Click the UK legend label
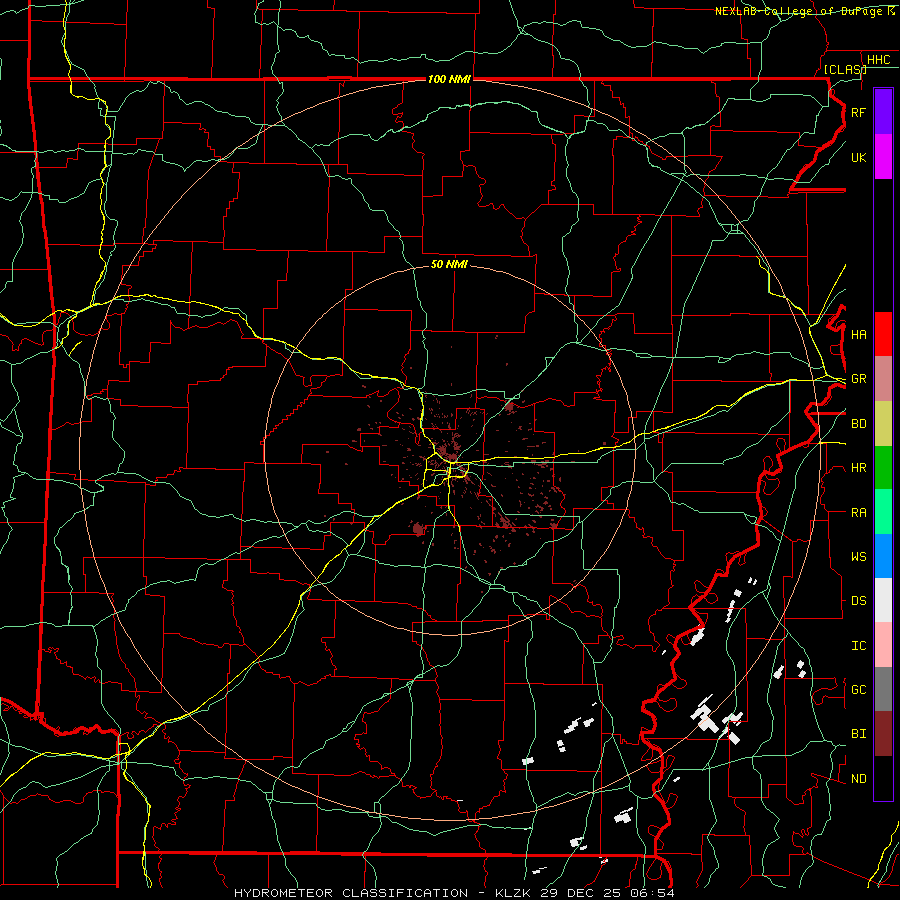The height and width of the screenshot is (900, 900). point(858,157)
